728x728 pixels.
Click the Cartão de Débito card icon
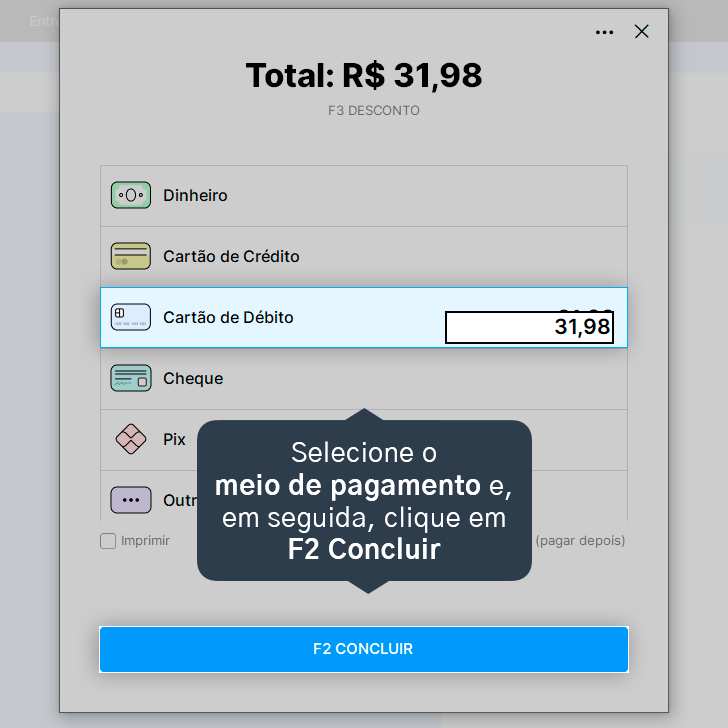(x=130, y=317)
